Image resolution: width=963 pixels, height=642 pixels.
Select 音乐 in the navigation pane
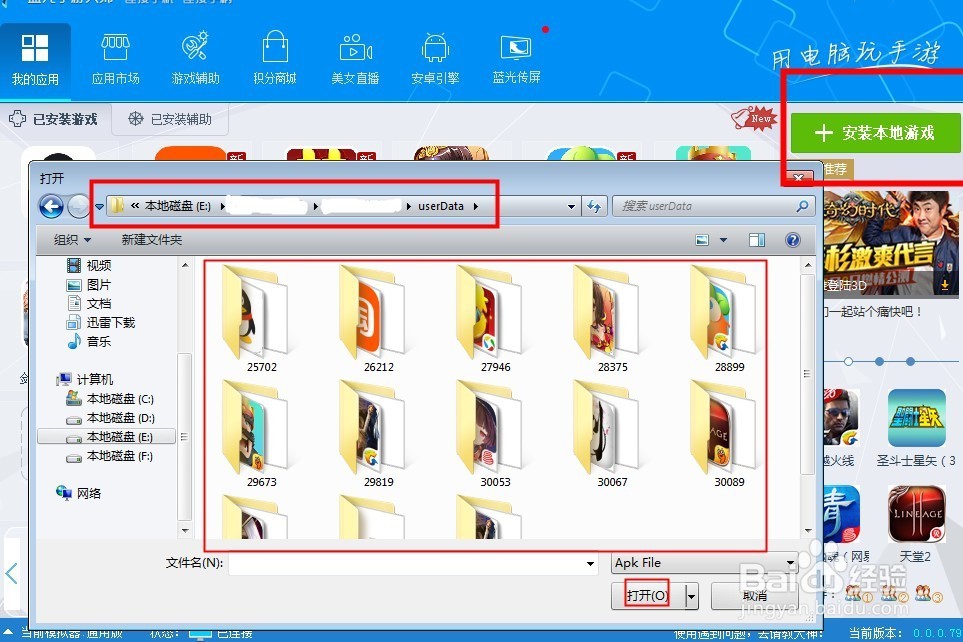[90, 342]
